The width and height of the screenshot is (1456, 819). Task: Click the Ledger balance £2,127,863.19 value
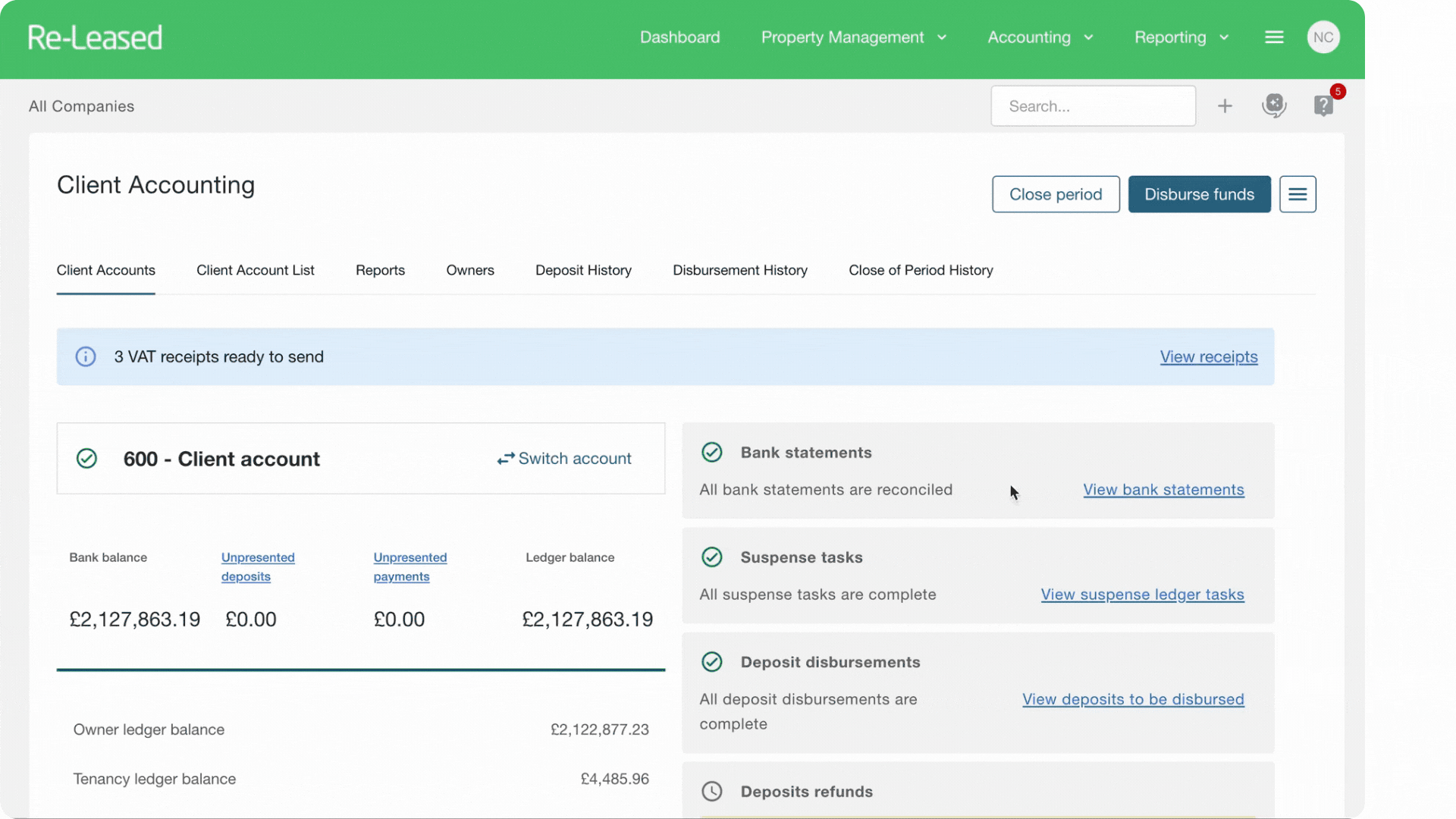588,620
